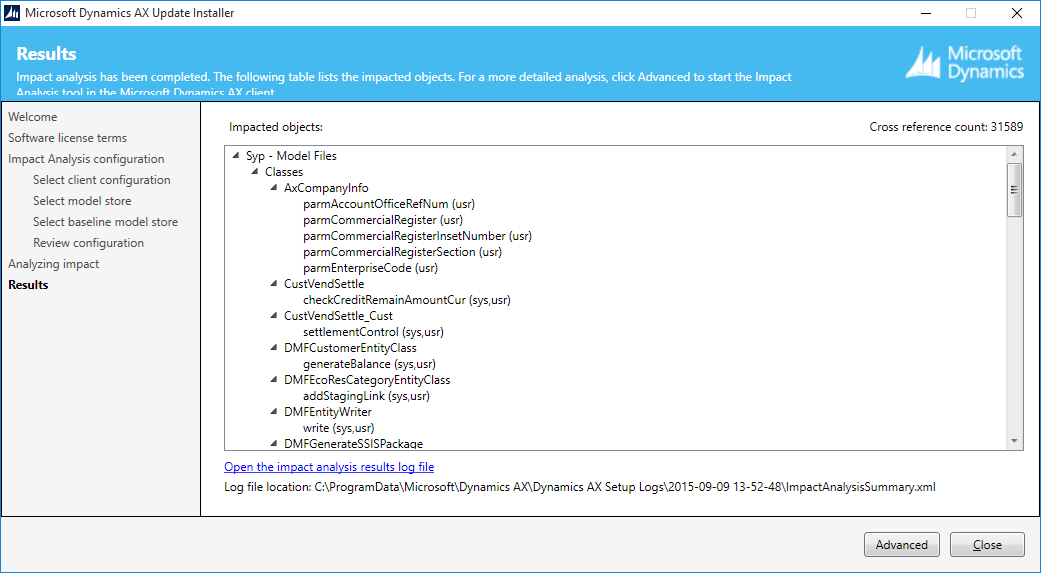Click the Advanced button
This screenshot has width=1041, height=573.
click(902, 544)
